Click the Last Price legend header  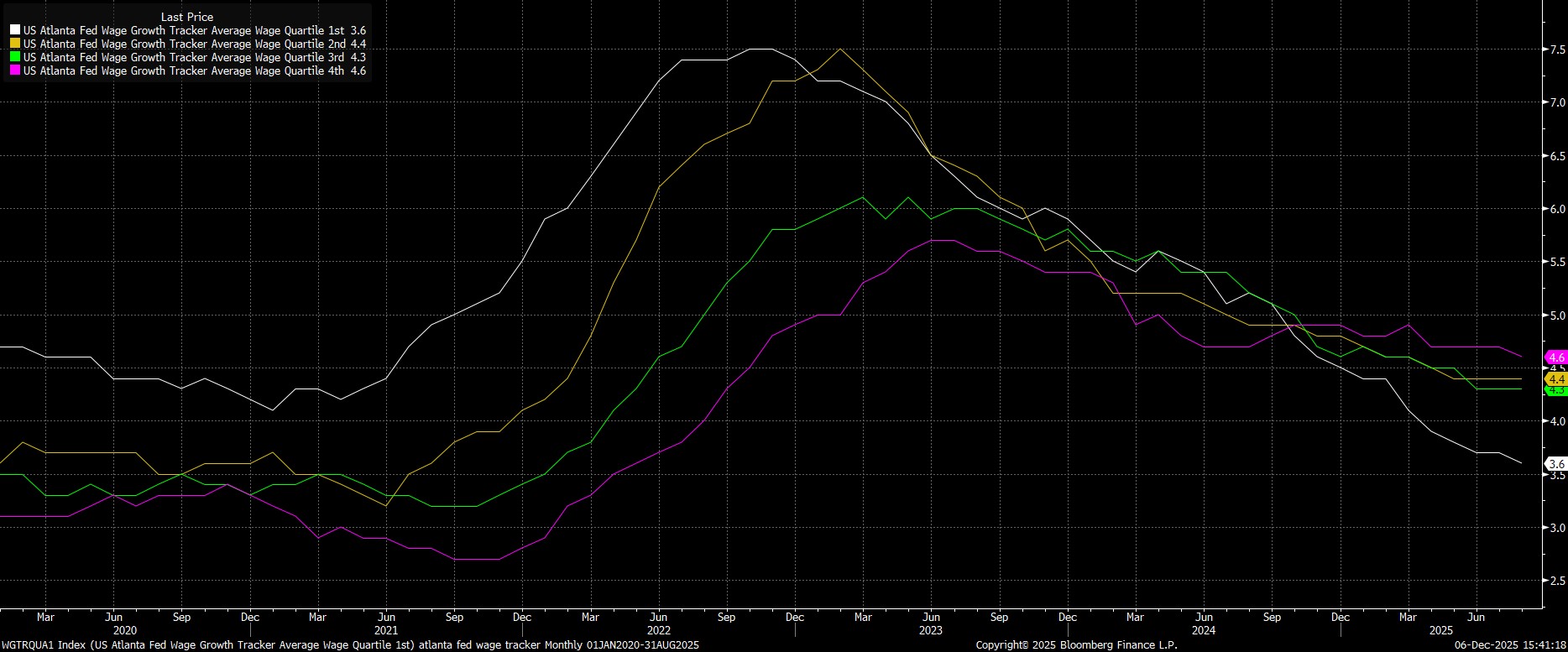point(187,17)
